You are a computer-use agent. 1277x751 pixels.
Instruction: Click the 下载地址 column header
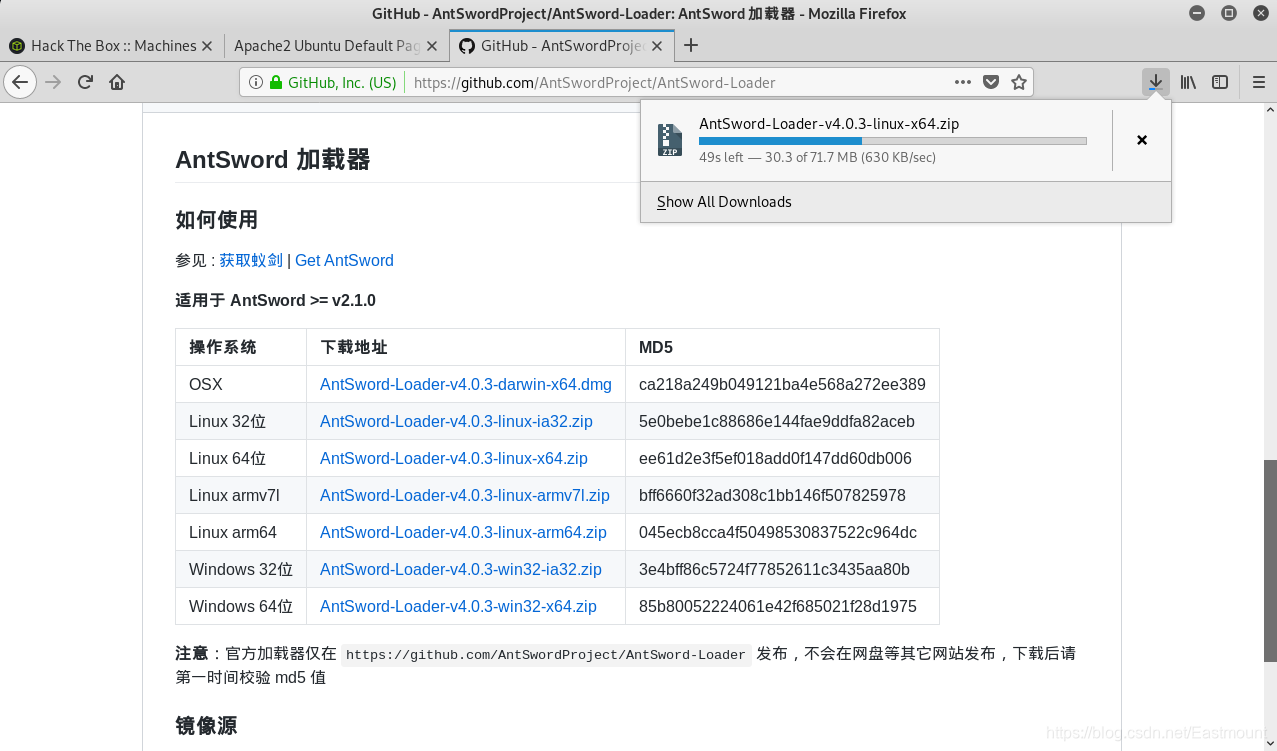coord(354,347)
